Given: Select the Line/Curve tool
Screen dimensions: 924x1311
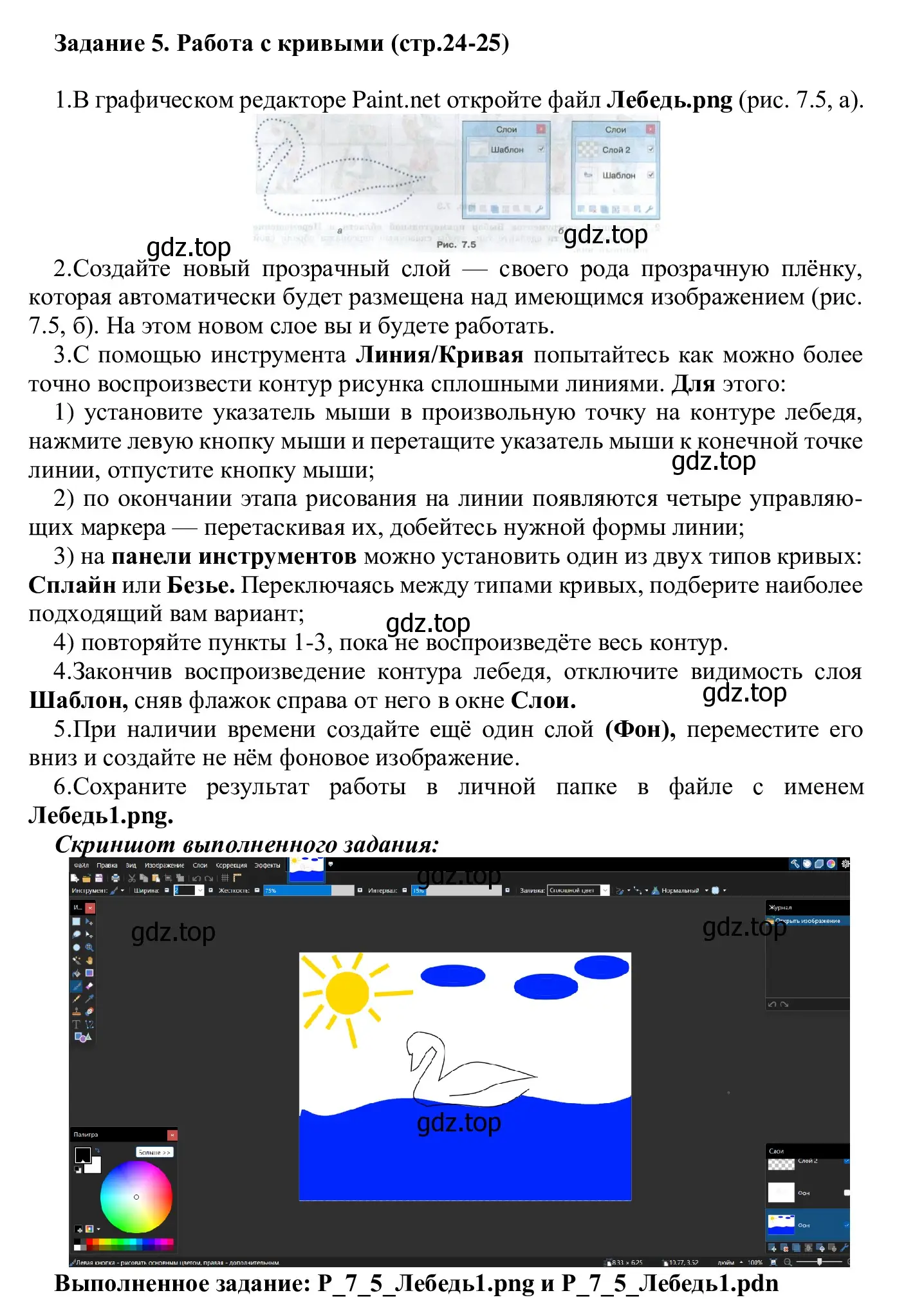Looking at the screenshot, I should point(89,1025).
